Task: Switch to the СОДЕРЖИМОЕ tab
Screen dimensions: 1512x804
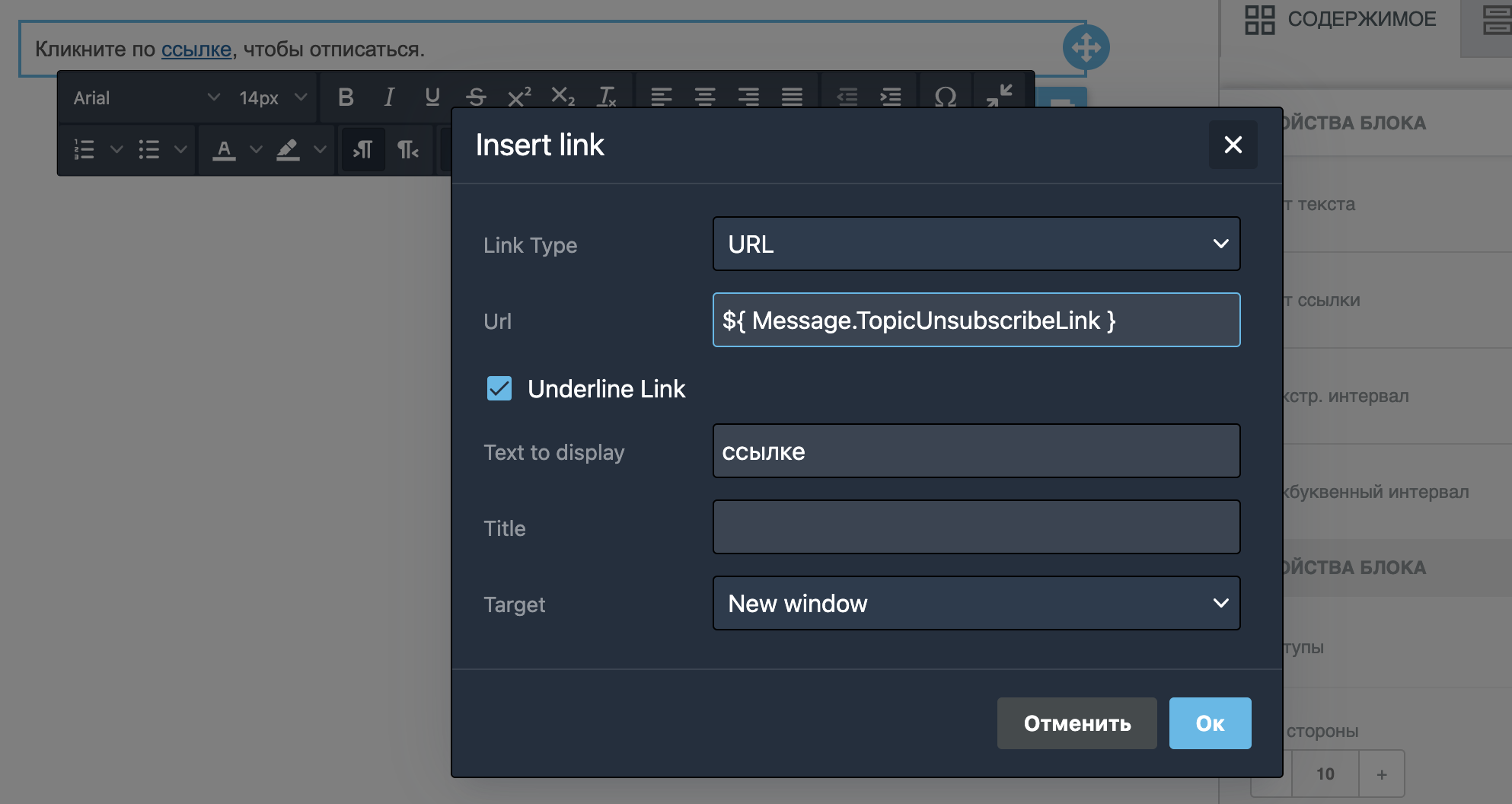Action: click(1341, 20)
